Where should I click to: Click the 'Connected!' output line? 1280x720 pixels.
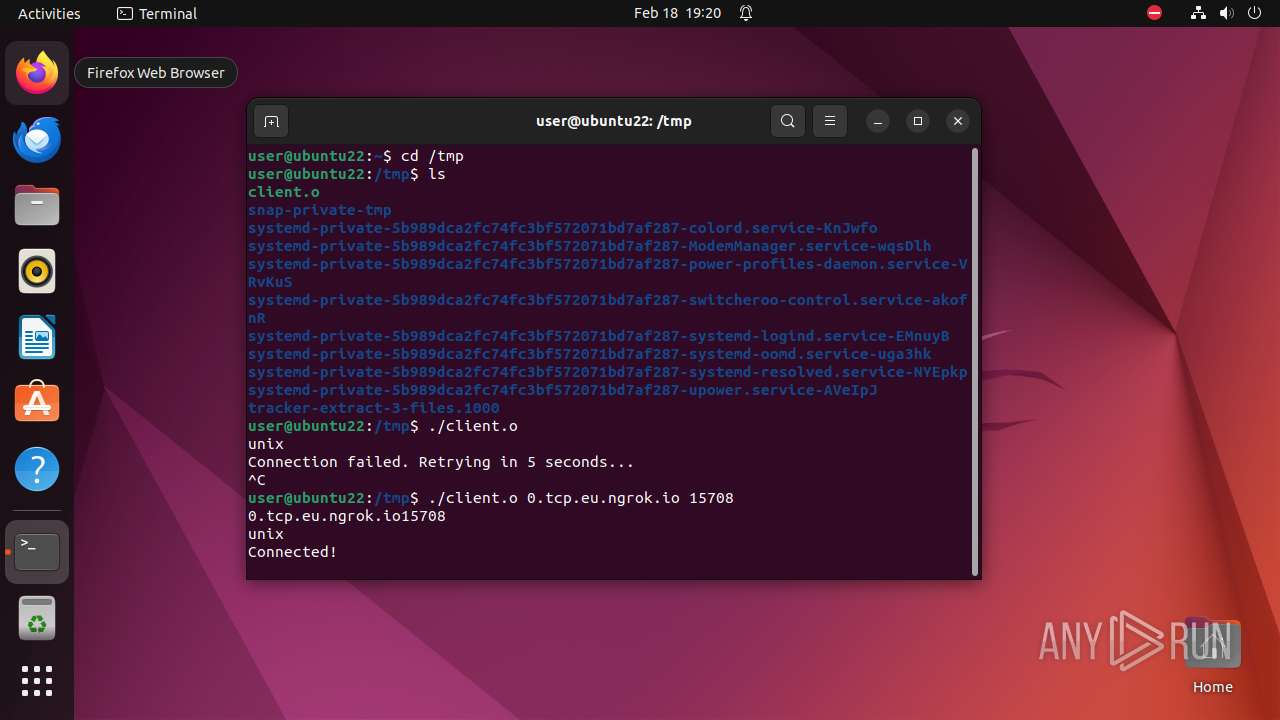pos(293,552)
